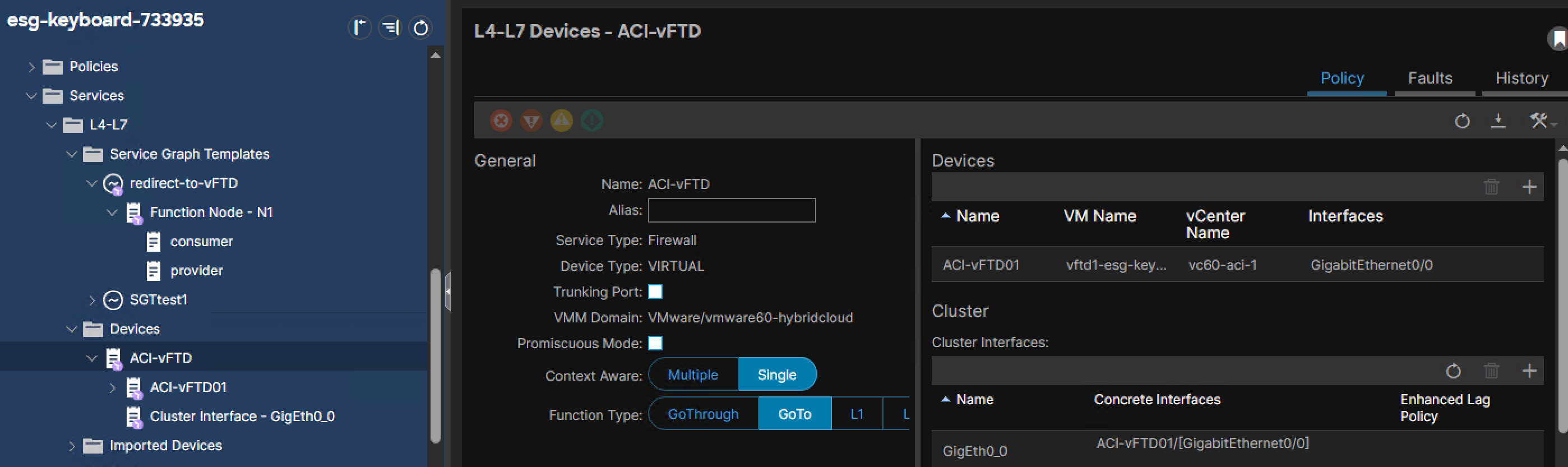Click the redirect-to-vFTD graph template icon
The width and height of the screenshot is (1568, 467).
point(113,183)
